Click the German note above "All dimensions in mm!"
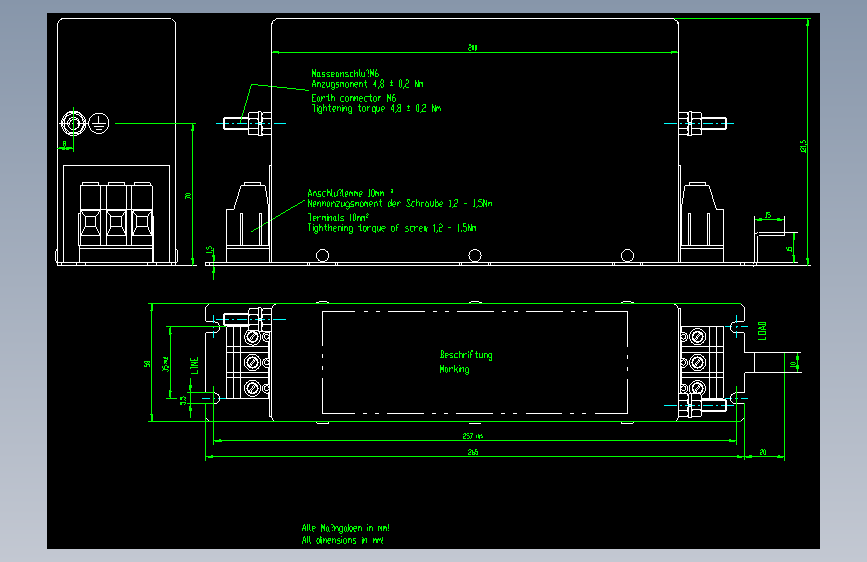867x562 pixels. [x=346, y=528]
